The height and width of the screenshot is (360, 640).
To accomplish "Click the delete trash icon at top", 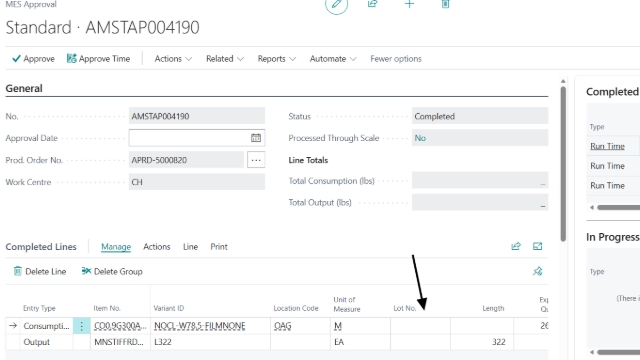I will click(x=445, y=4).
